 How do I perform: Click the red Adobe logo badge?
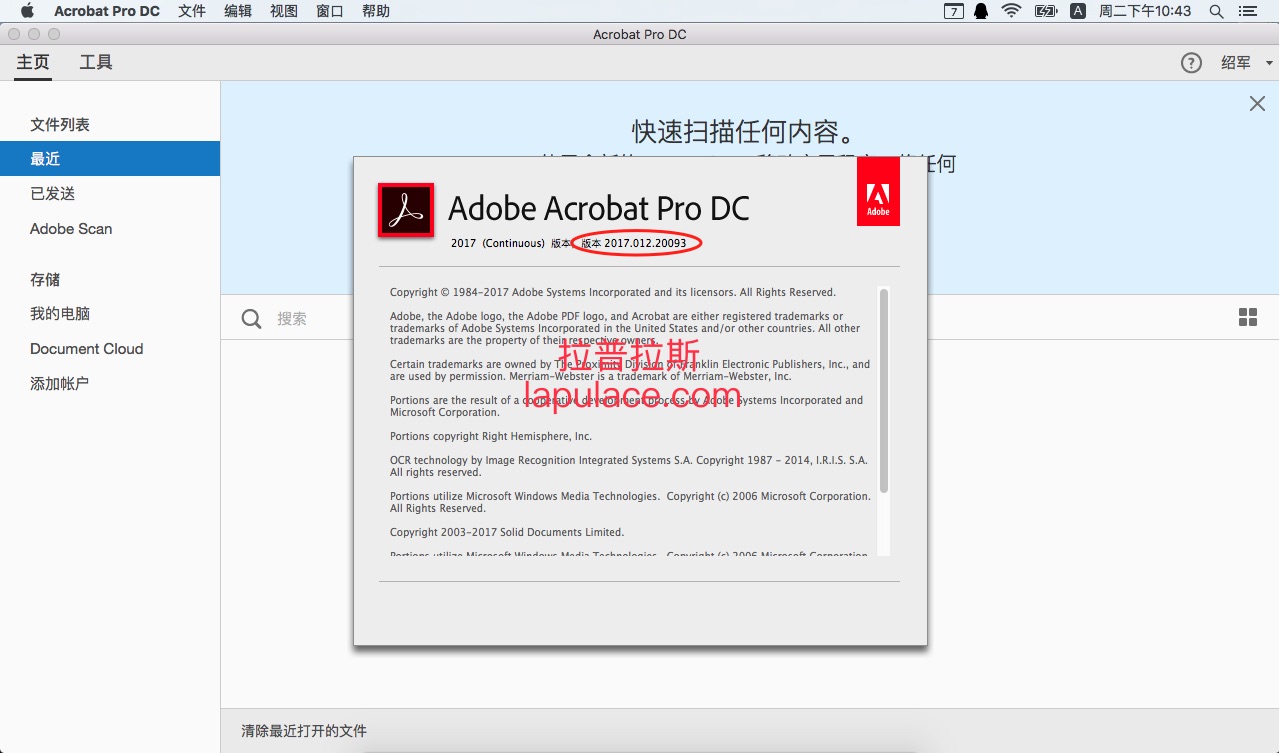click(x=878, y=191)
